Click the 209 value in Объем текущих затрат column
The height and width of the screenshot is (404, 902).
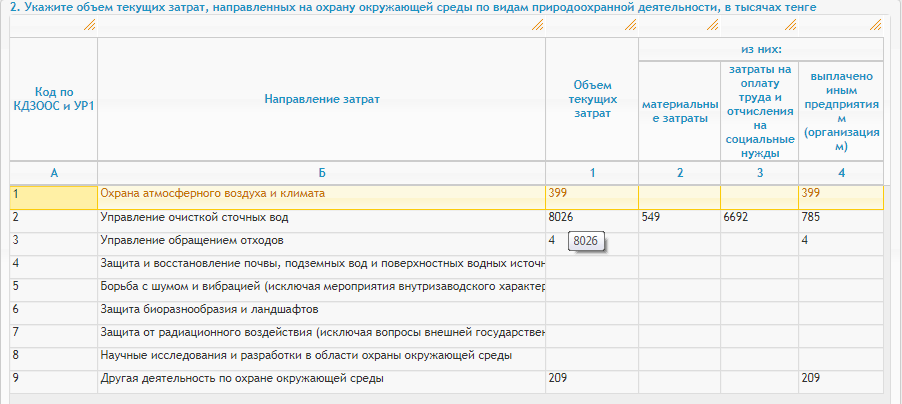coord(591,378)
